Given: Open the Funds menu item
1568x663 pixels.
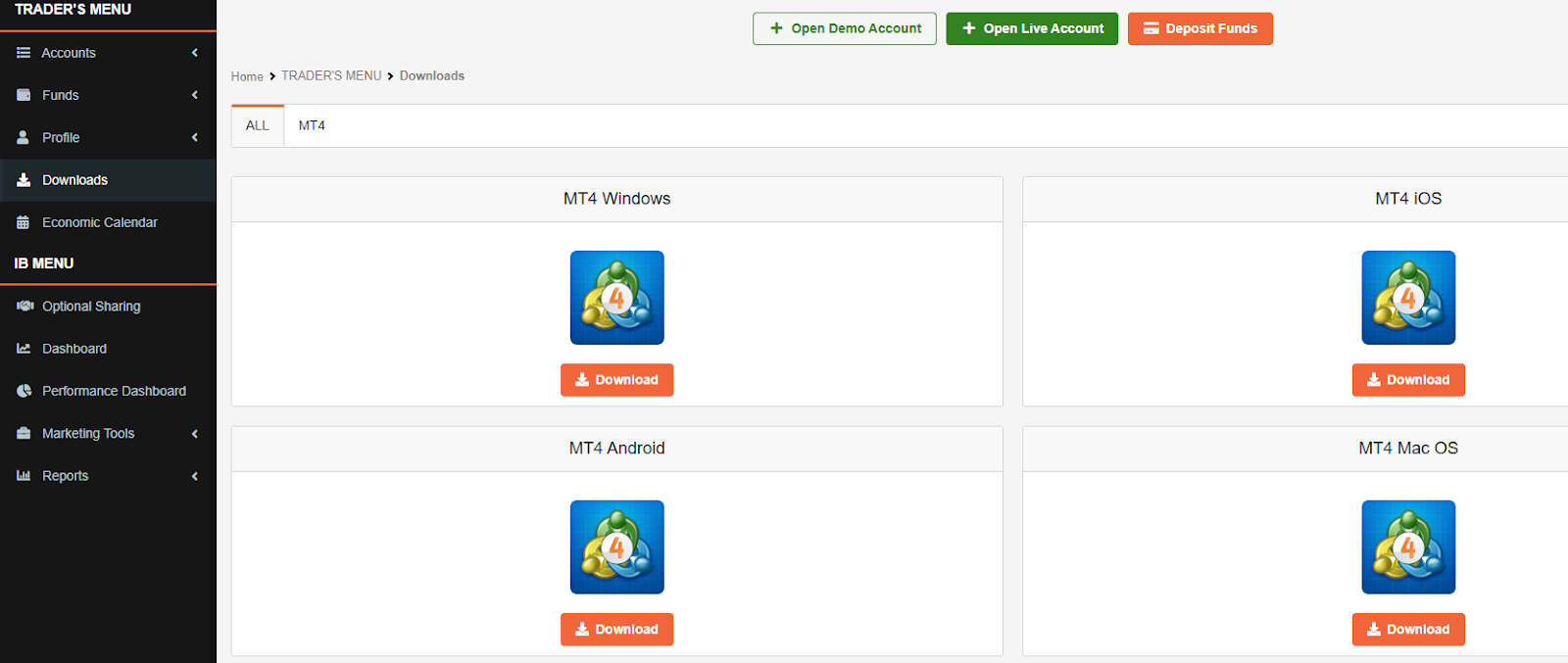Looking at the screenshot, I should coord(108,95).
